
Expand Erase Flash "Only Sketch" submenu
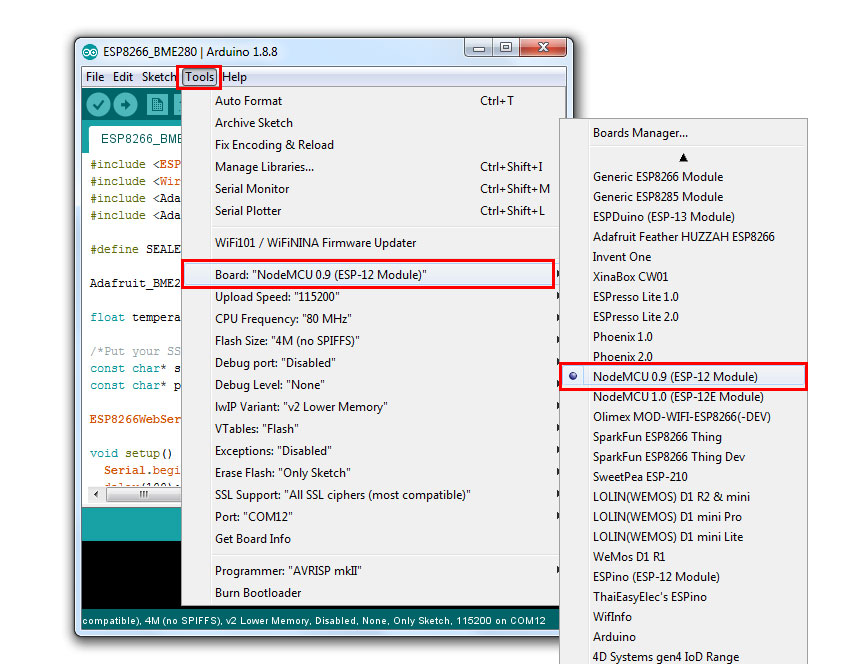370,473
